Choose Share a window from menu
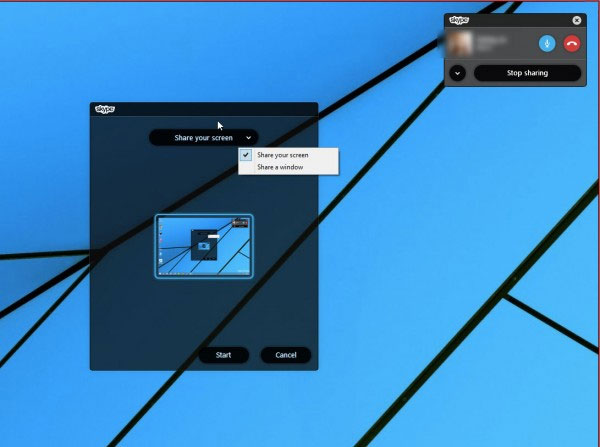 coord(288,167)
